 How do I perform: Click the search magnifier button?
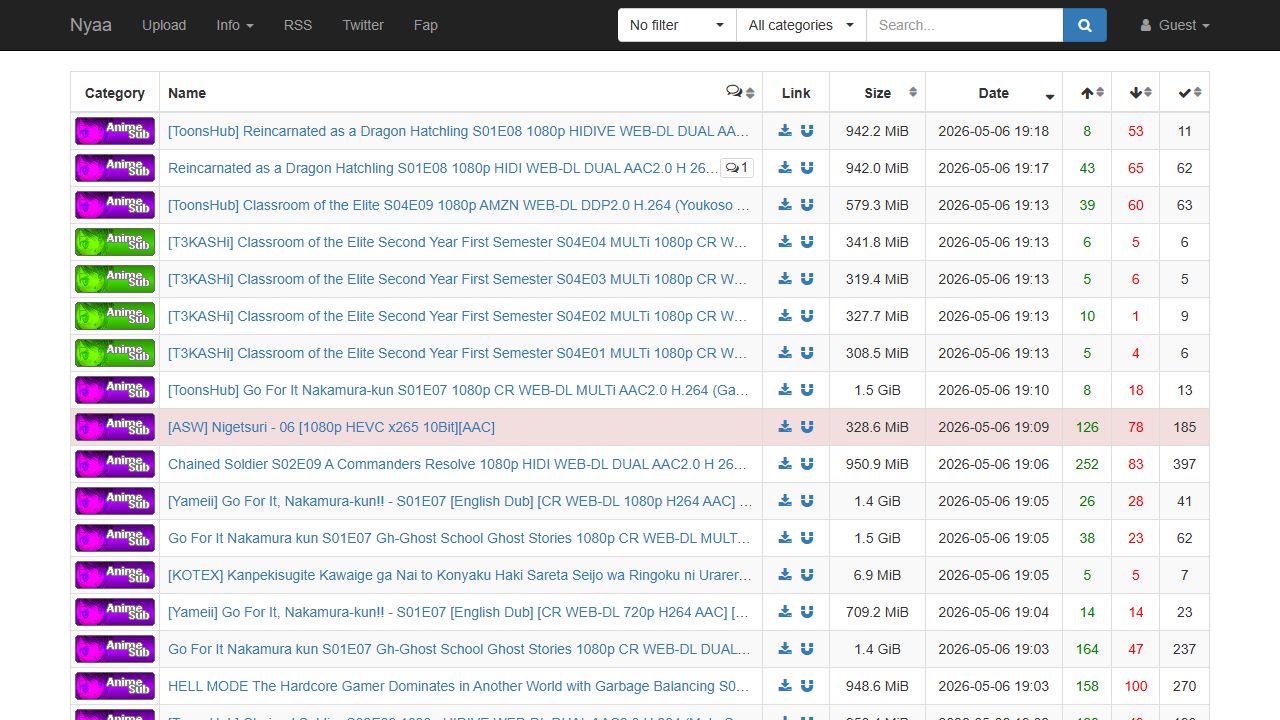point(1085,25)
